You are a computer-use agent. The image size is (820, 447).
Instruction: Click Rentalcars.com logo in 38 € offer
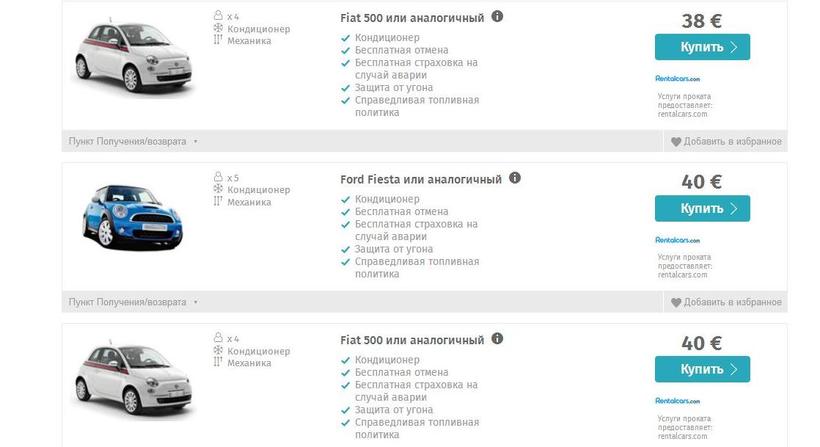pos(678,78)
